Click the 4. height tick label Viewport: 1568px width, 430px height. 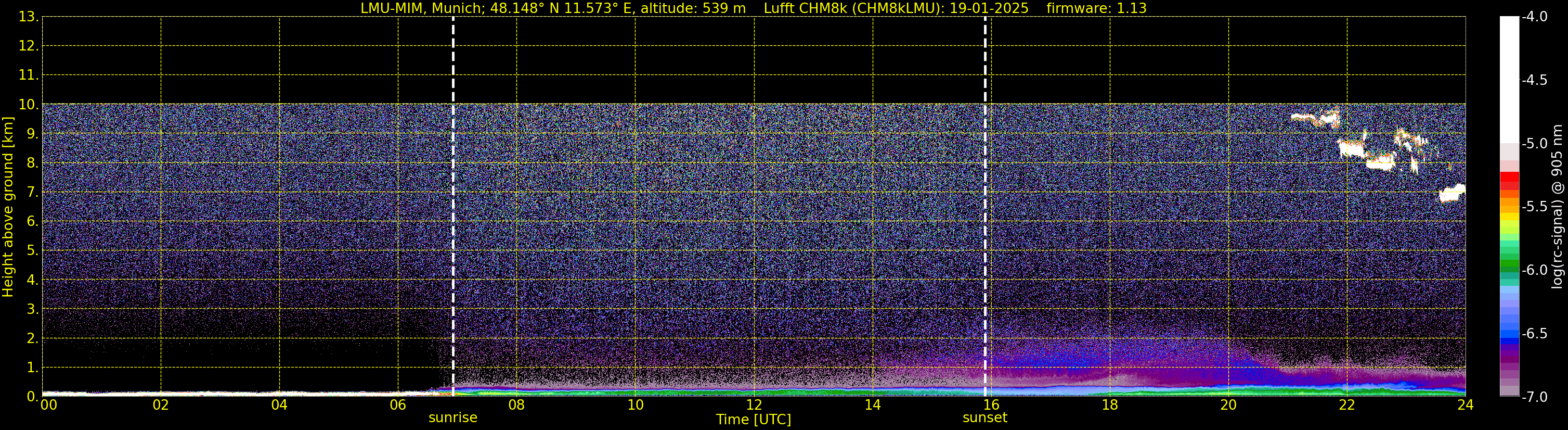pos(32,280)
